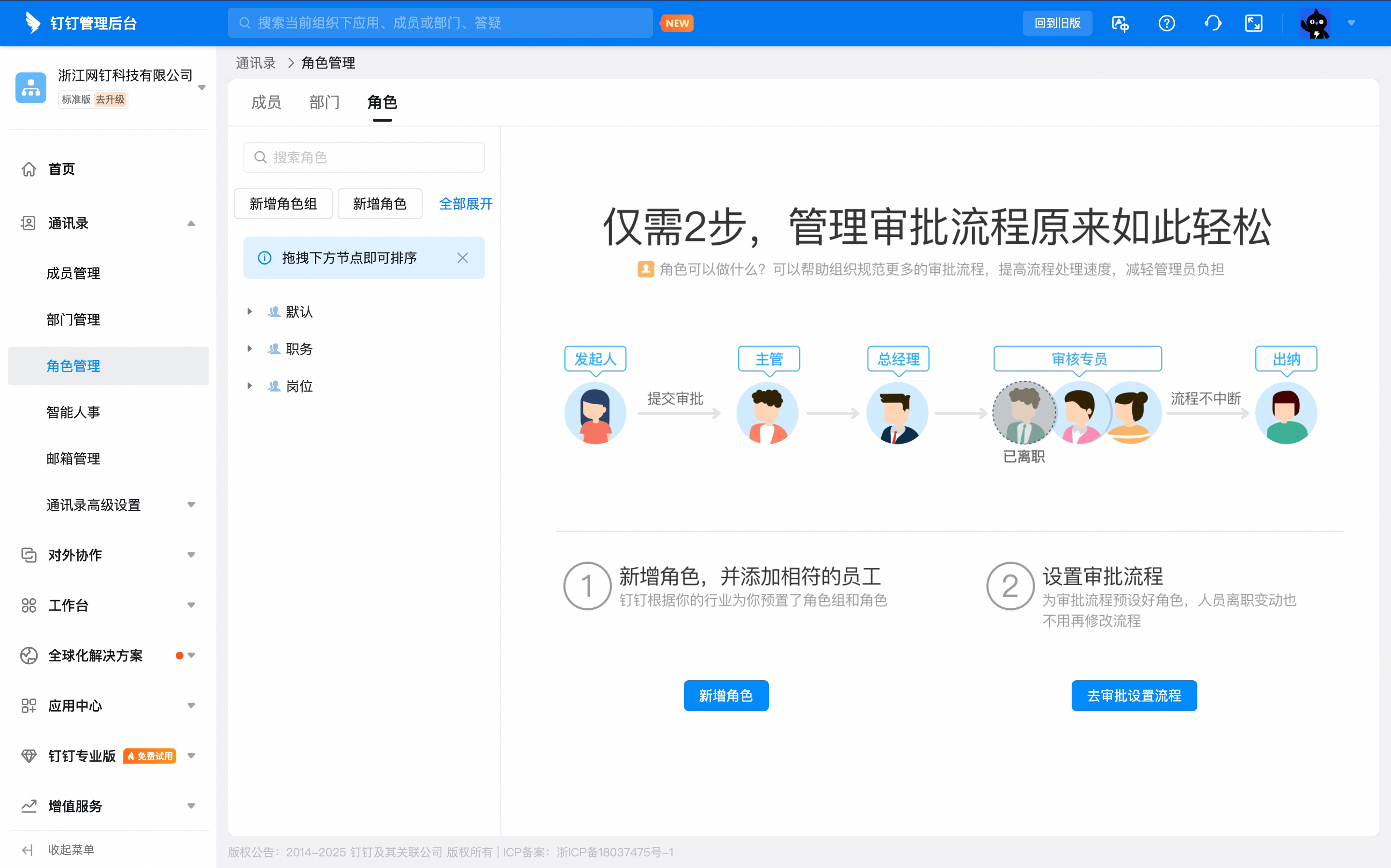Click the collapse-menu arrow icon

pos(27,850)
